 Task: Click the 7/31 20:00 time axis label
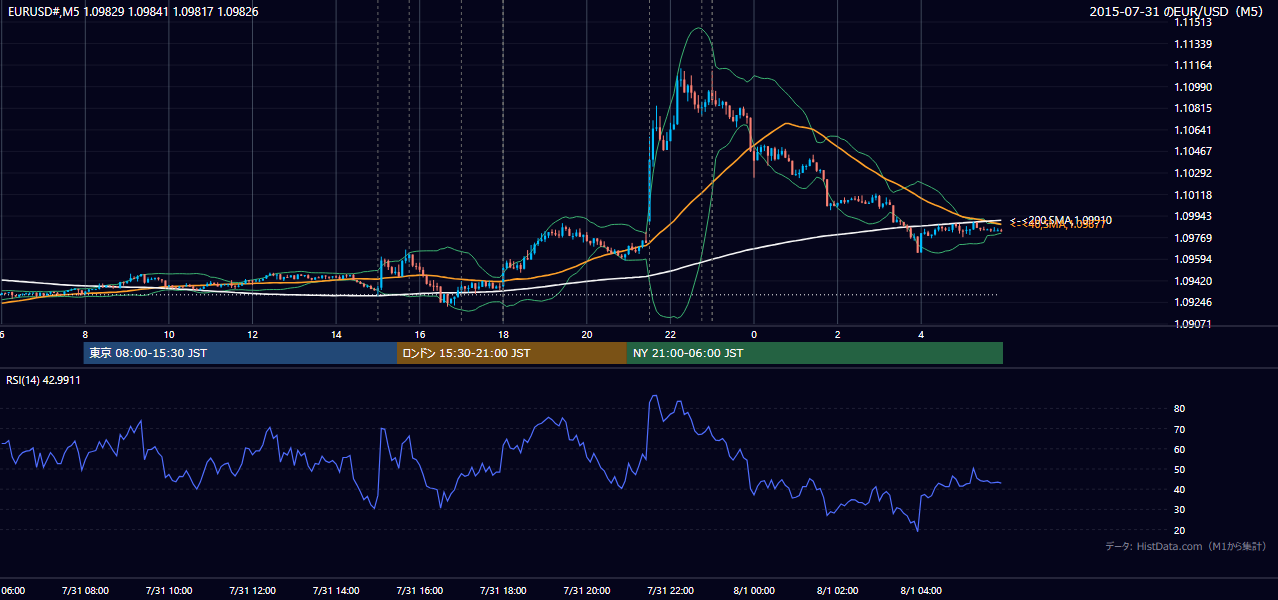587,591
